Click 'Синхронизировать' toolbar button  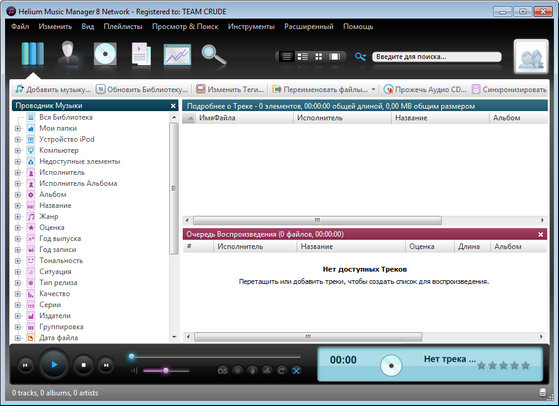point(509,89)
